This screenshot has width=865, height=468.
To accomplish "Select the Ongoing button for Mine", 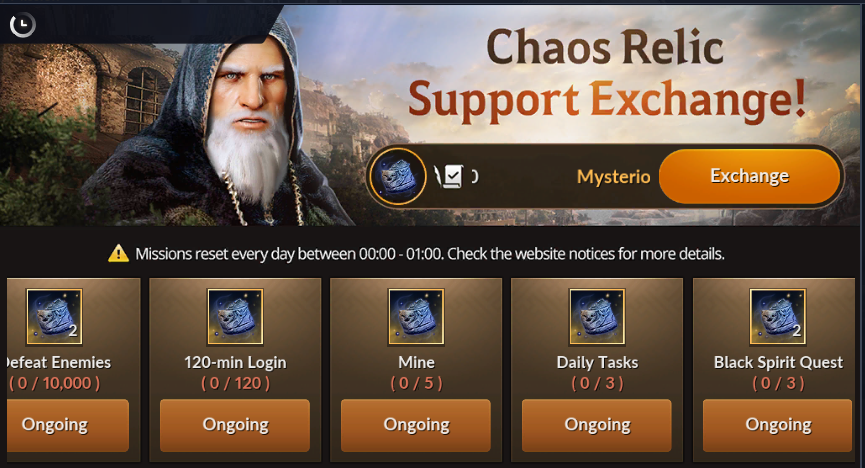I will click(x=416, y=426).
